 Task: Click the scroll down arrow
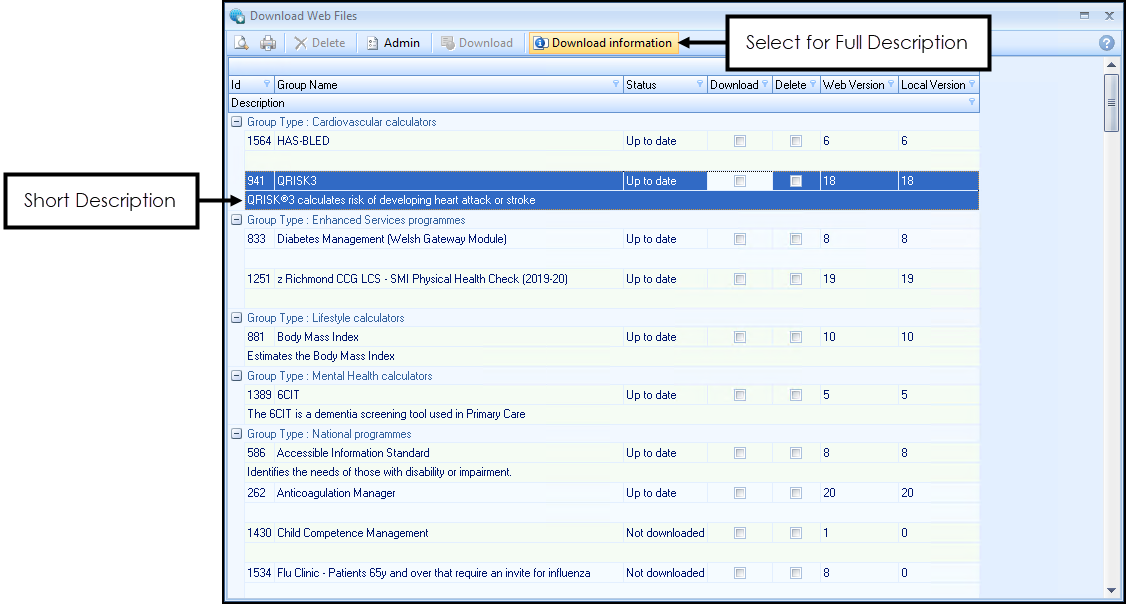click(1111, 590)
